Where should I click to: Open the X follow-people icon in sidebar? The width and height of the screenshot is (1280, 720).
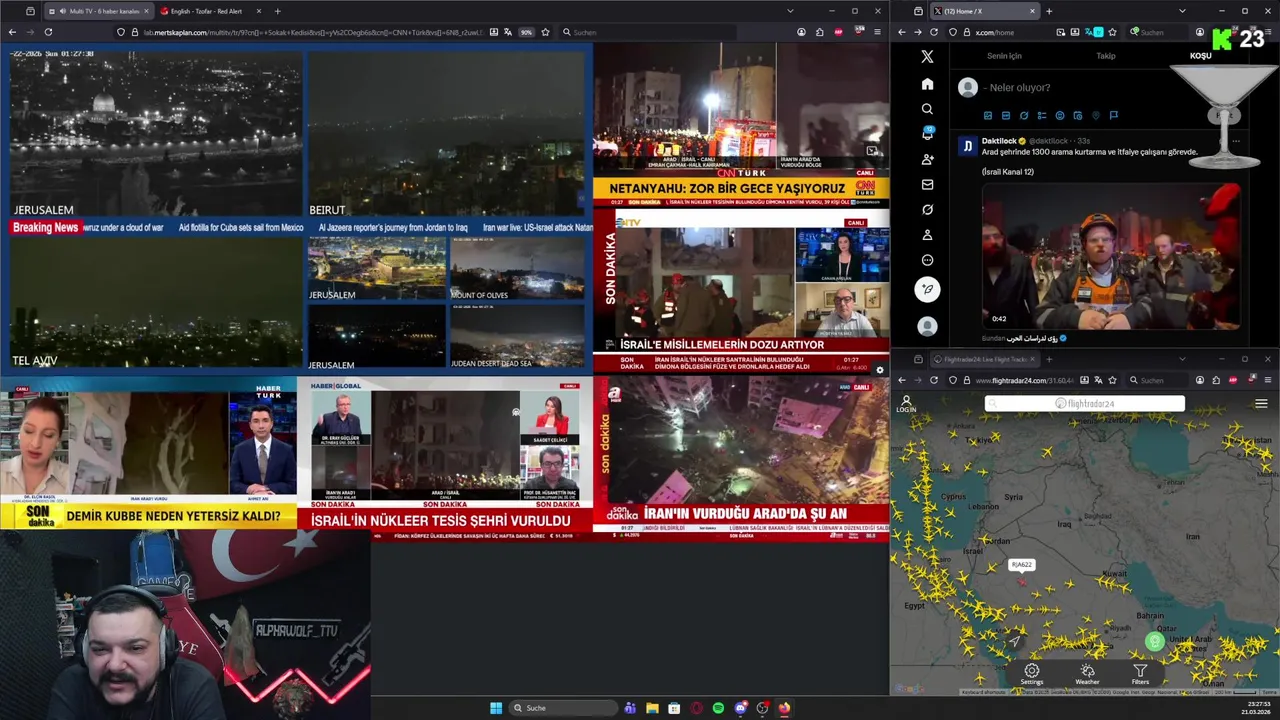tap(927, 159)
